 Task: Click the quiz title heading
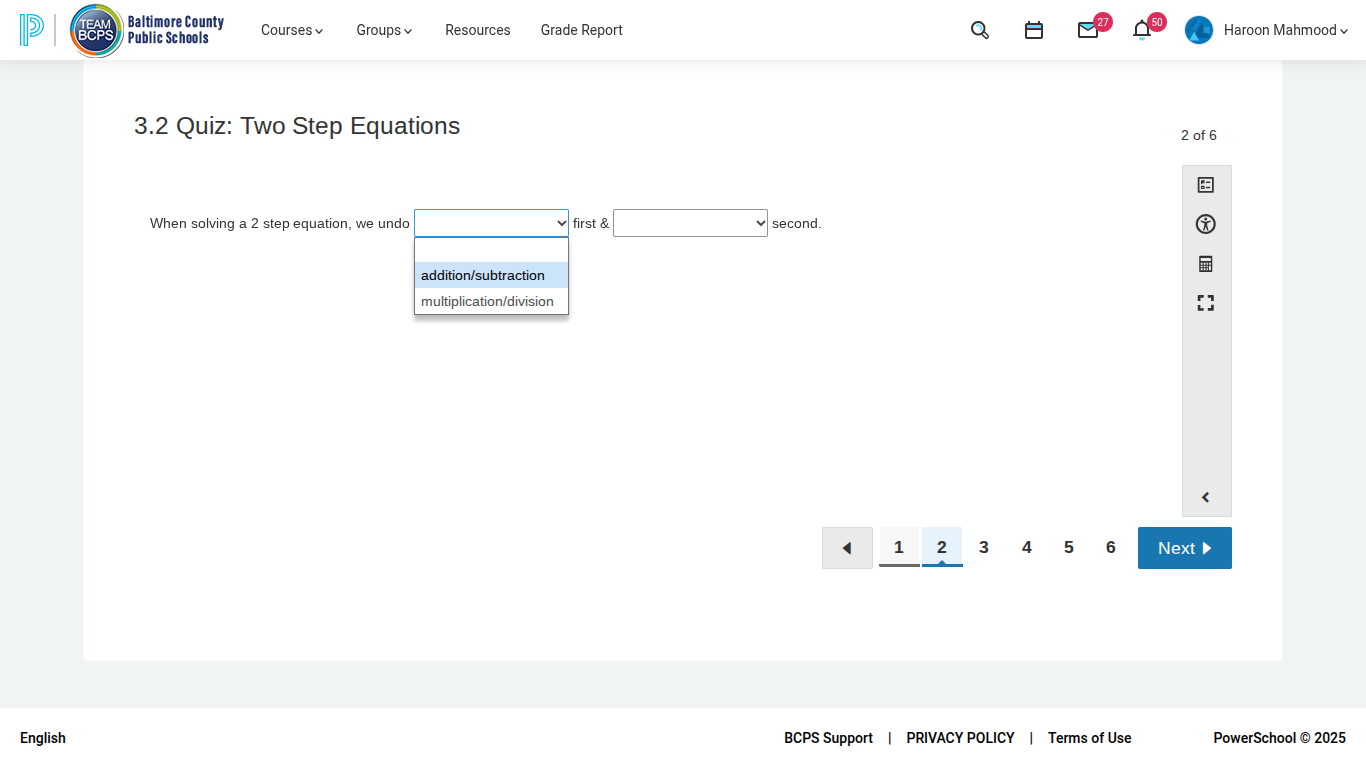297,126
